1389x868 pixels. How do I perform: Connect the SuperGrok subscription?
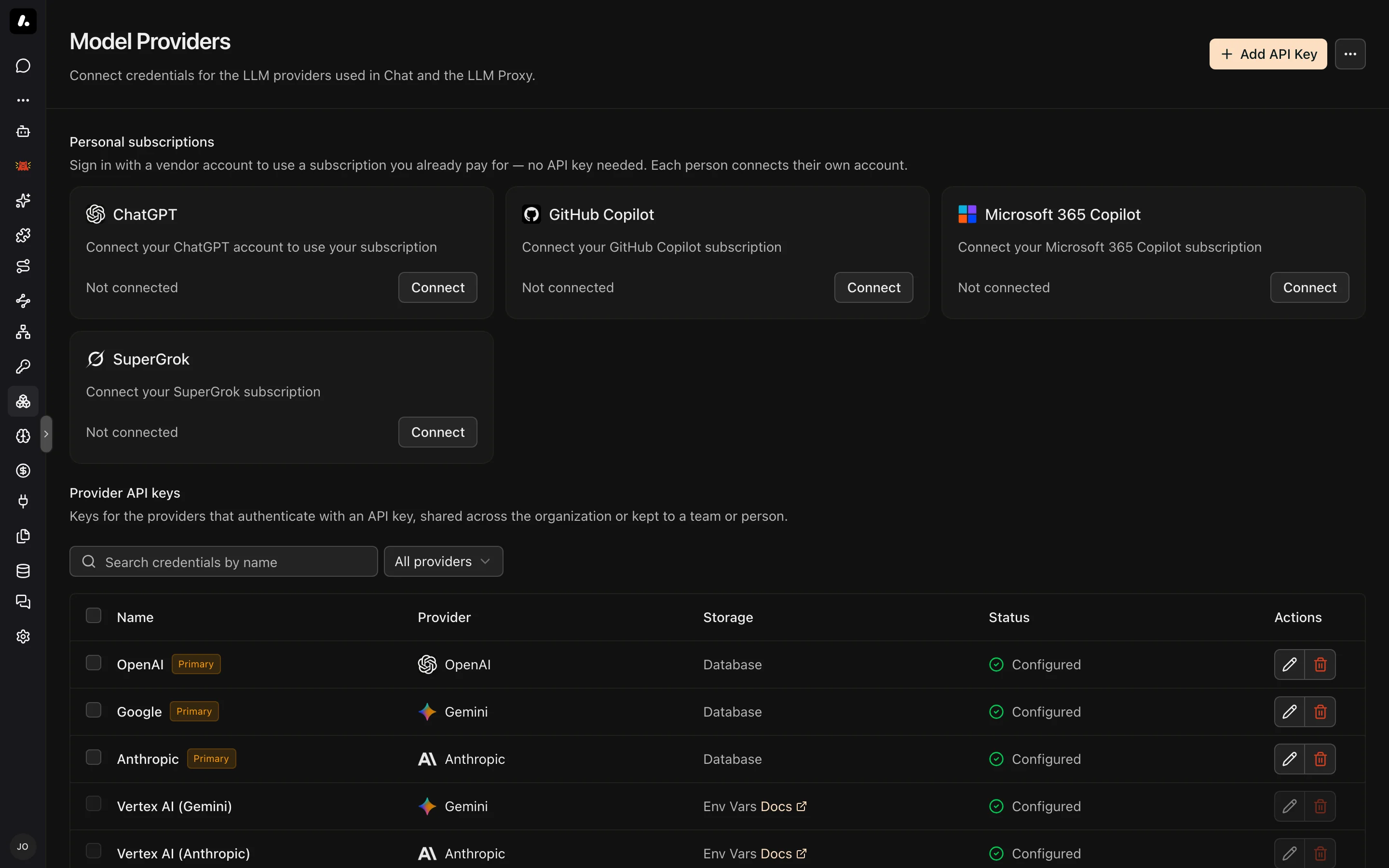[438, 432]
